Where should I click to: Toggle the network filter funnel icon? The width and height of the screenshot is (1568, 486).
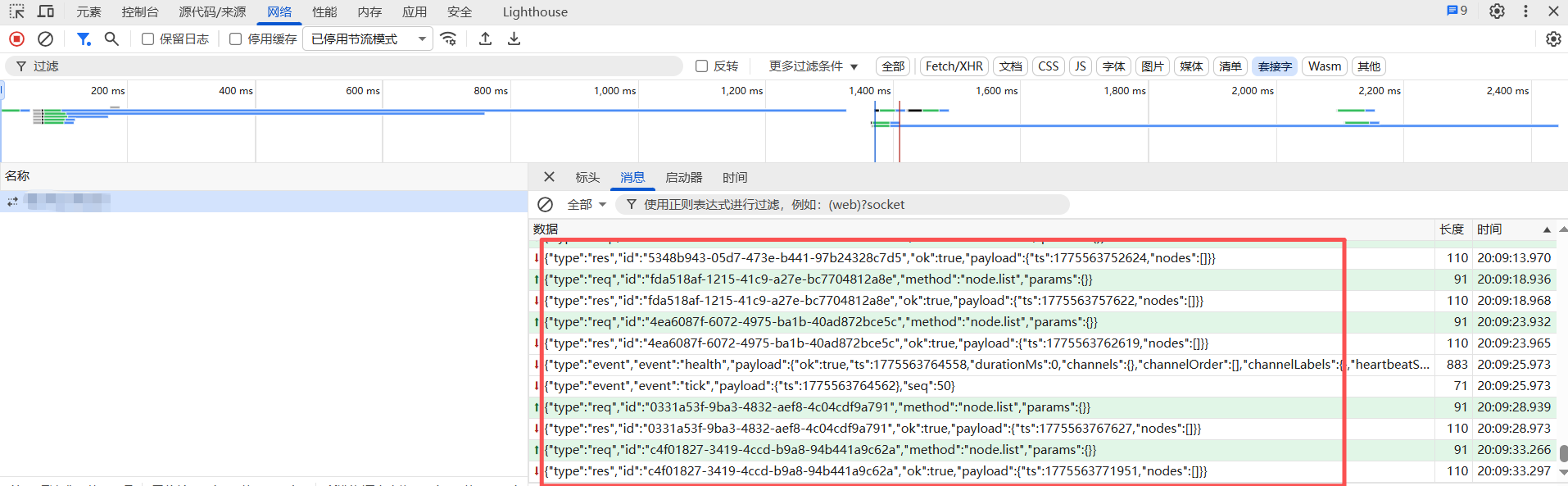84,39
